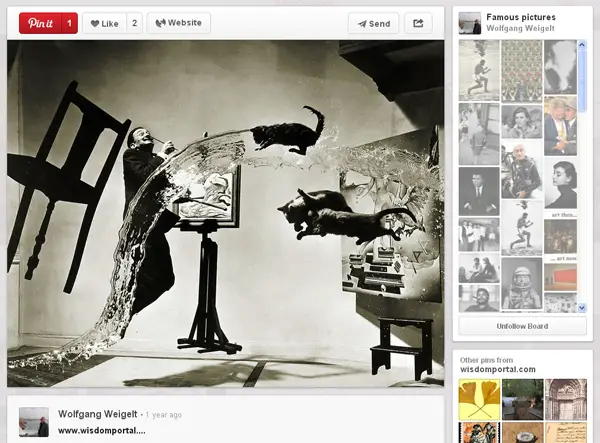Open the astronaut in helmet board thumbnail

coord(522,283)
